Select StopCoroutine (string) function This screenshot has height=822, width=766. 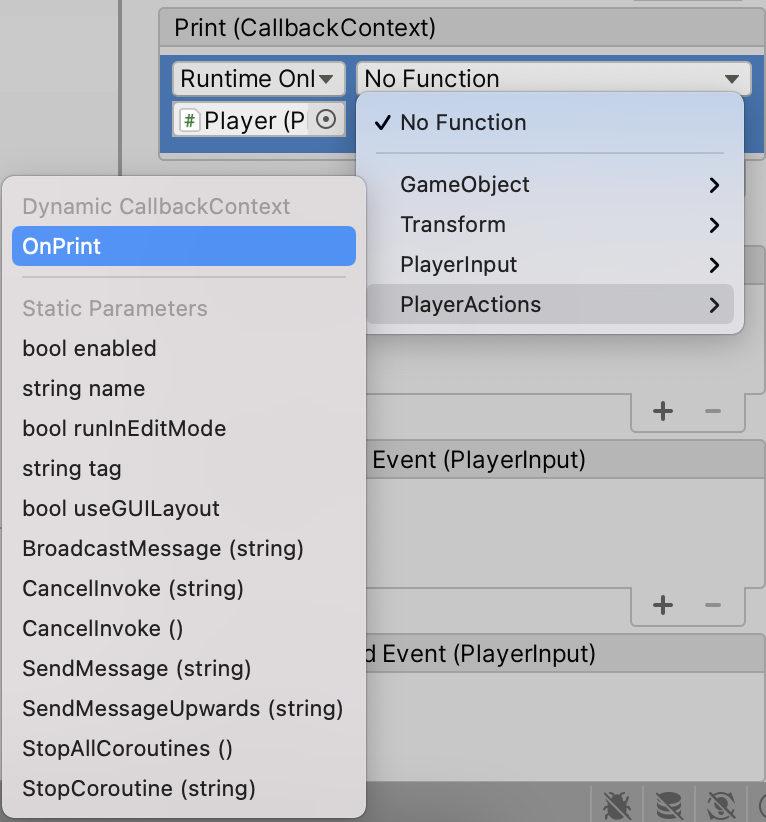184,788
